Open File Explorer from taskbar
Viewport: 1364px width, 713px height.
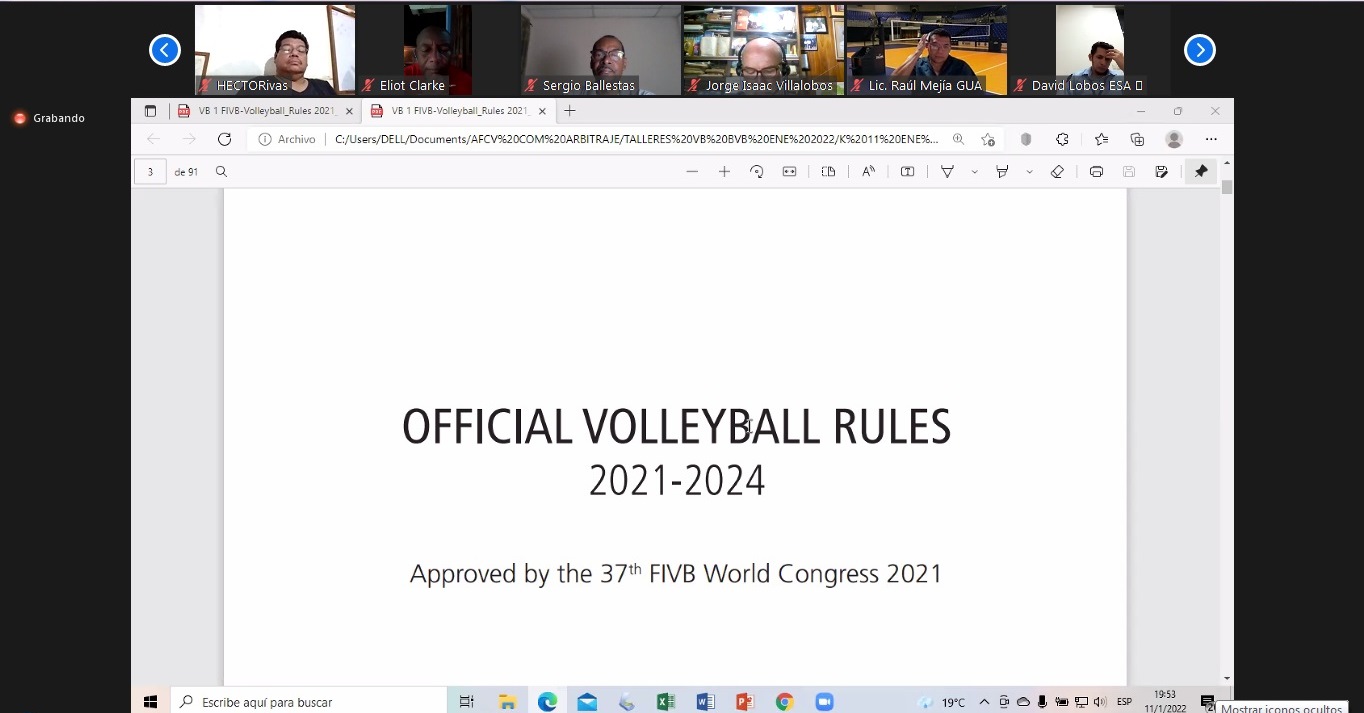point(507,702)
